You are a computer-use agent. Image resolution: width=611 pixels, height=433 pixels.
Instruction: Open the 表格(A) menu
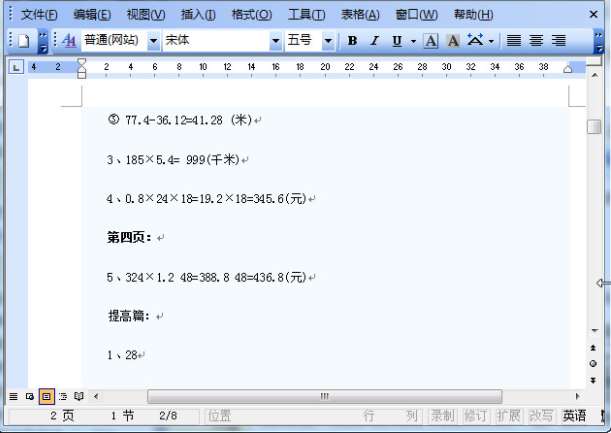[x=360, y=15]
